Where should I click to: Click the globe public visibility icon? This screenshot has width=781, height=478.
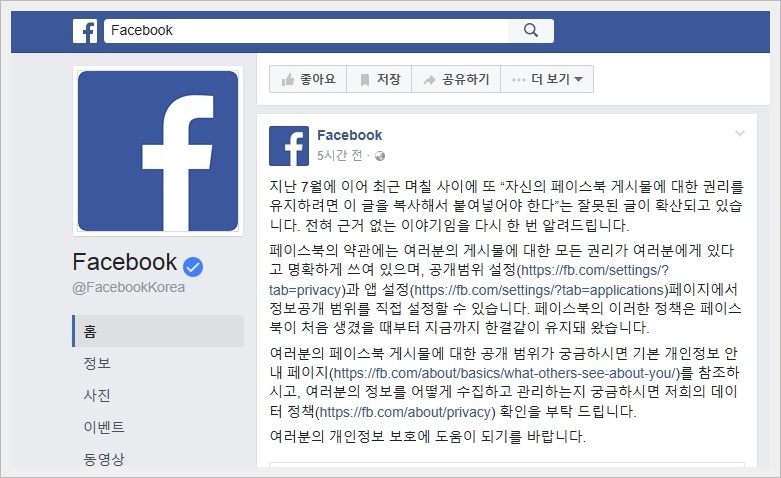(x=380, y=156)
